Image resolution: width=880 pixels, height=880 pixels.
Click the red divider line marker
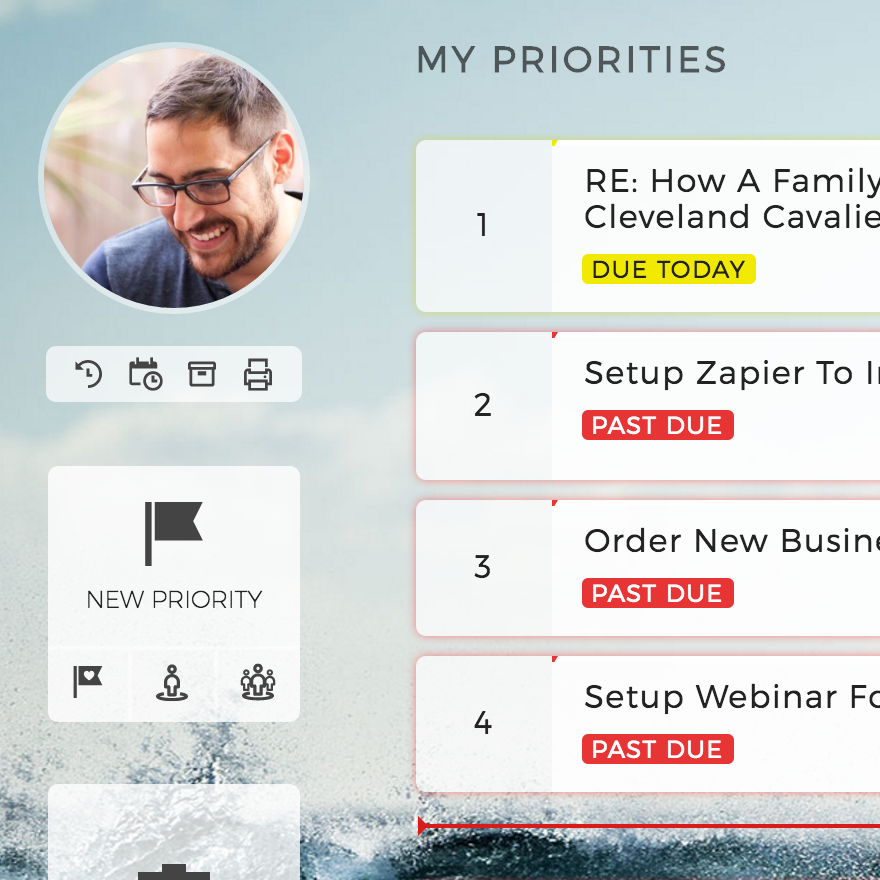coord(423,826)
